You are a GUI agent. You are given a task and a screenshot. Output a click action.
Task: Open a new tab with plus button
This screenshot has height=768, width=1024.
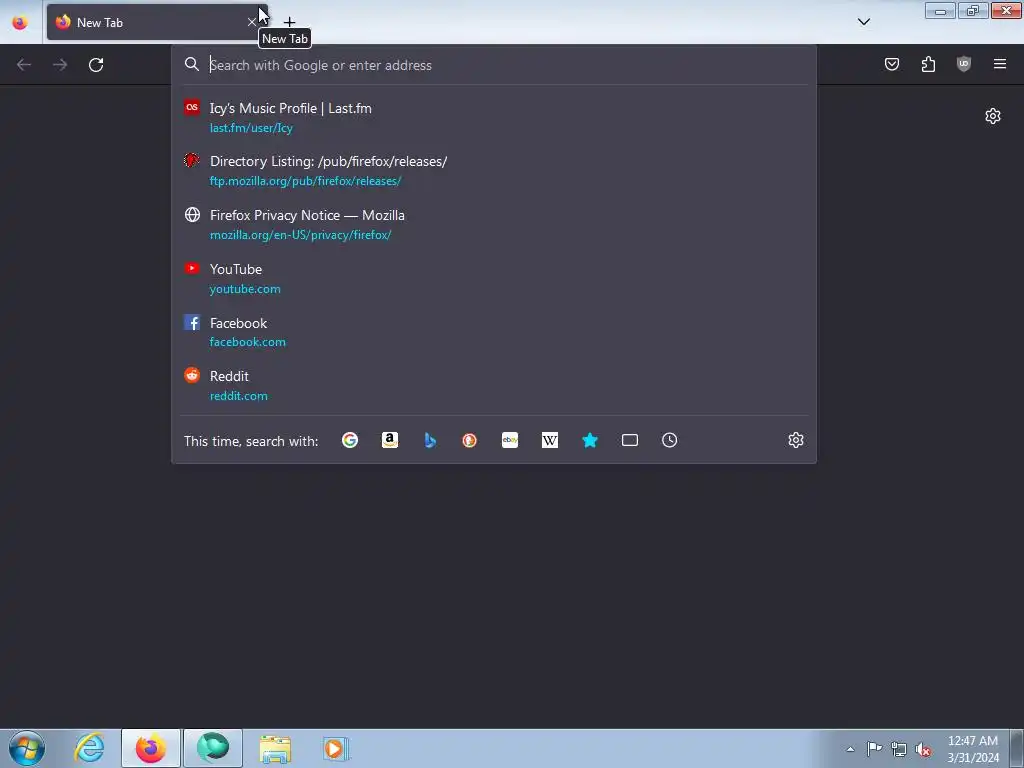coord(289,22)
